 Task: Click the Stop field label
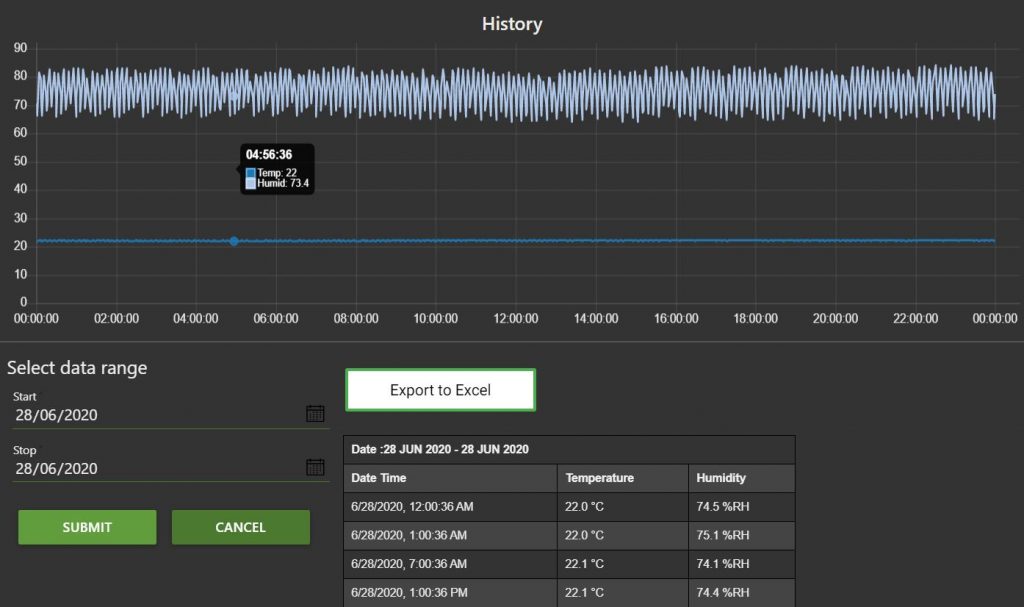[x=25, y=450]
